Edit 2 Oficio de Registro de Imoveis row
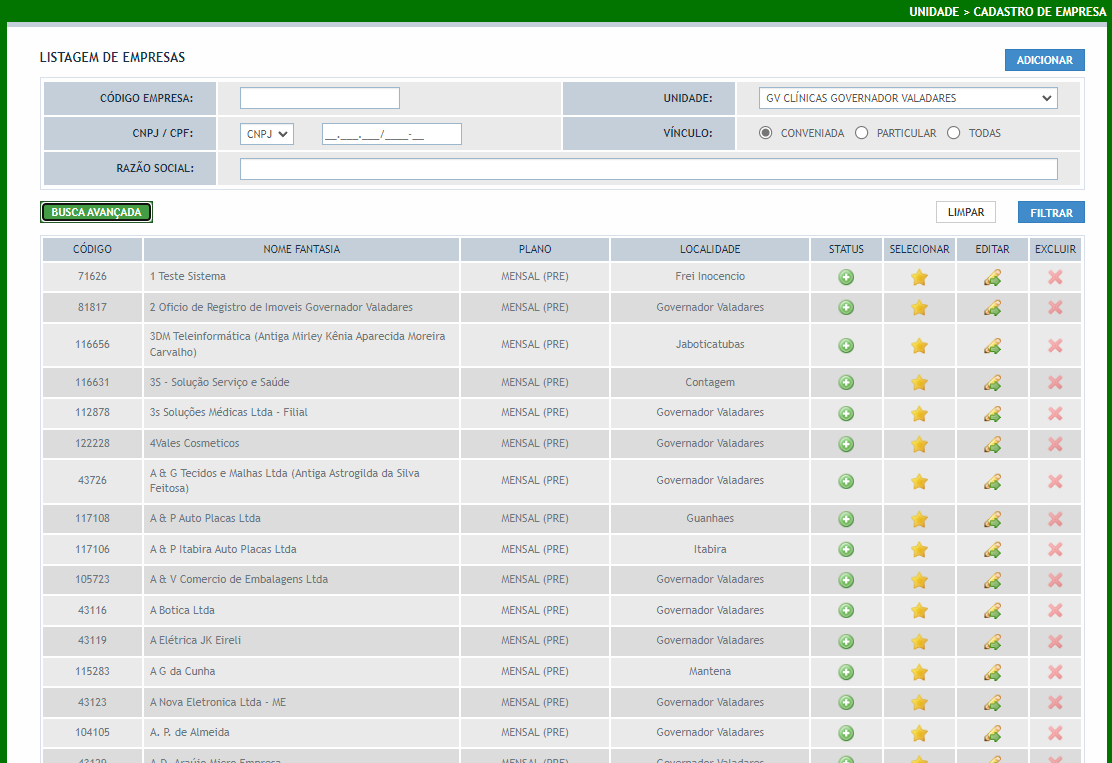 (992, 308)
